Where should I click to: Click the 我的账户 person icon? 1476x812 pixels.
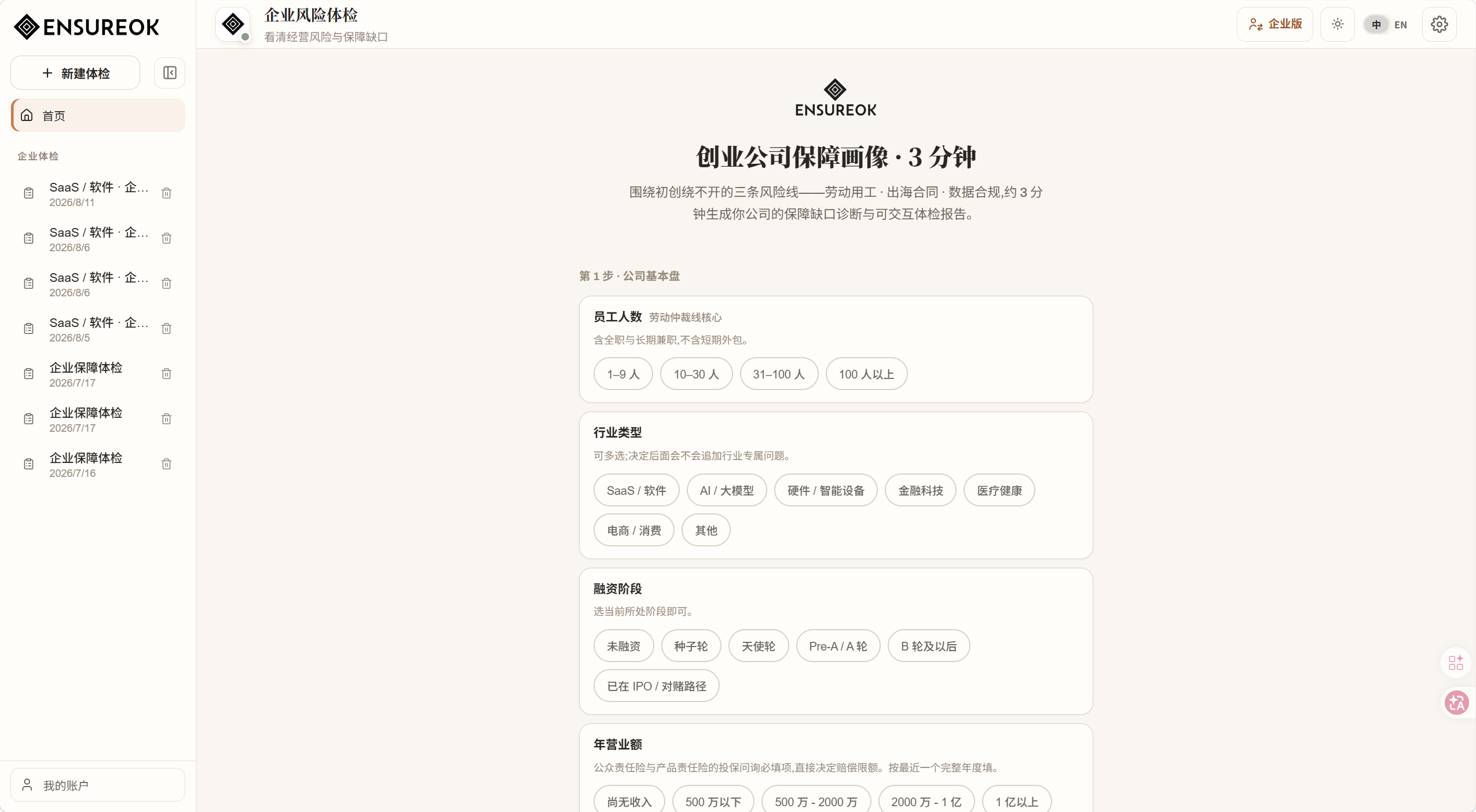point(27,785)
